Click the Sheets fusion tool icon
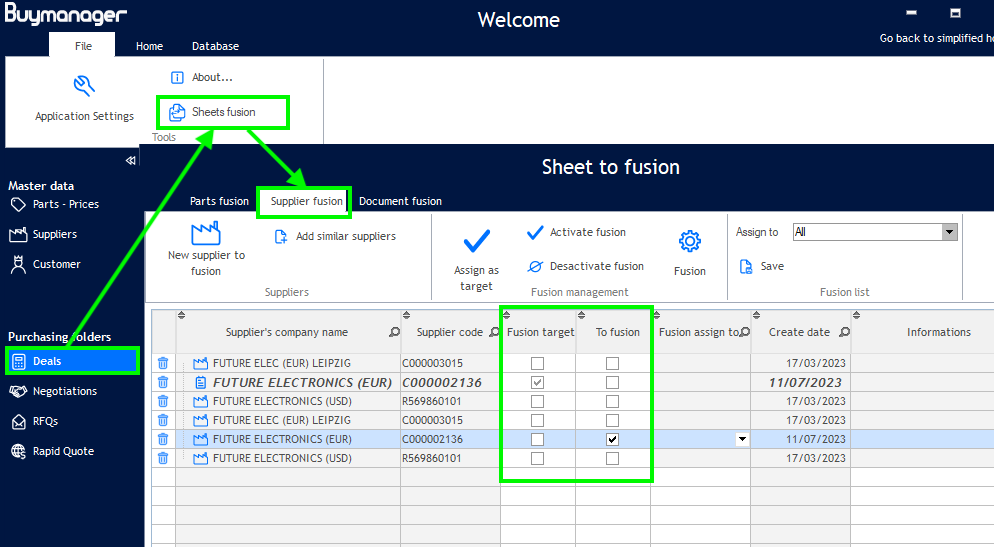This screenshot has height=547, width=994. coord(177,112)
